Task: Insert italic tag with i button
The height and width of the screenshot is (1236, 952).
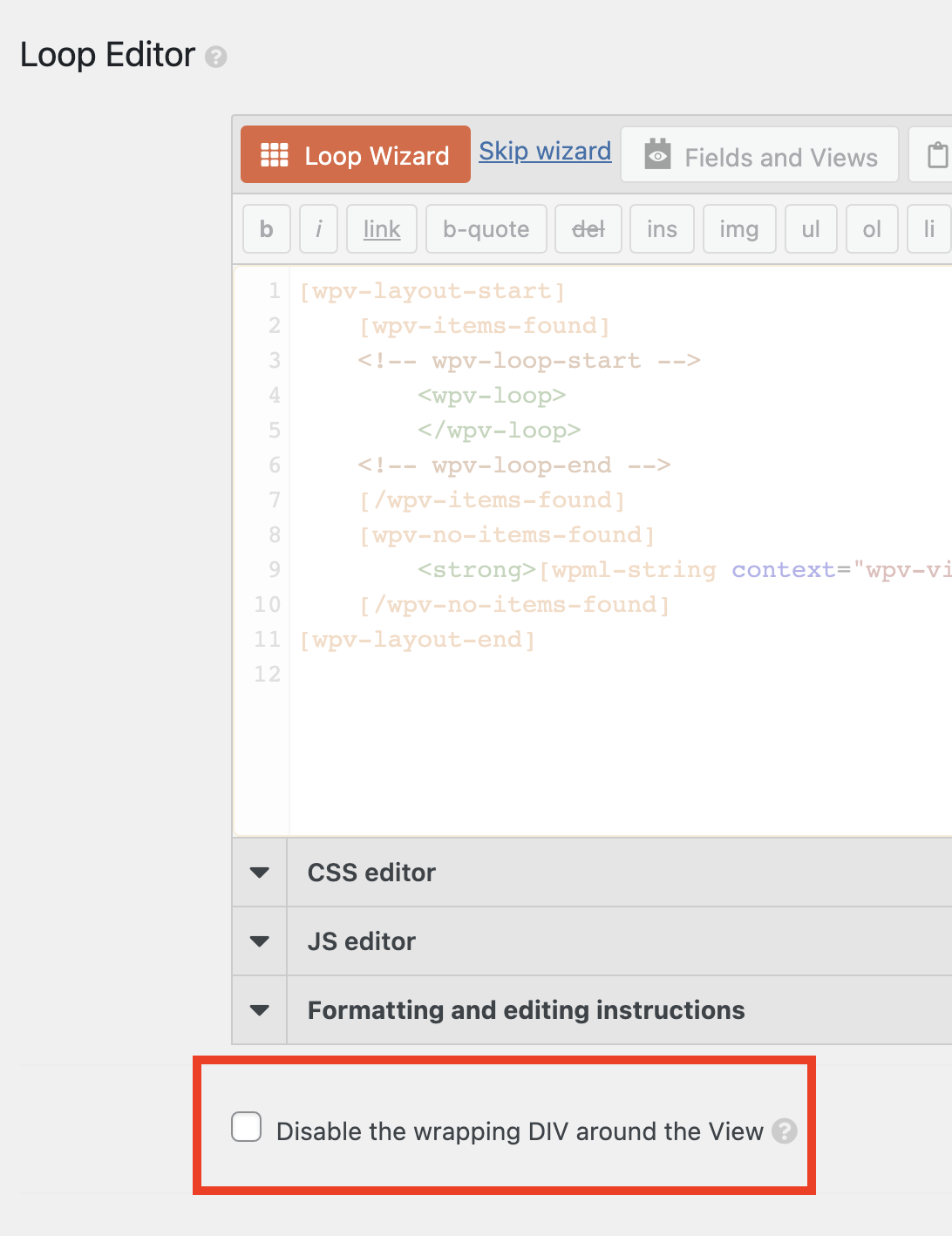Action: click(x=318, y=228)
